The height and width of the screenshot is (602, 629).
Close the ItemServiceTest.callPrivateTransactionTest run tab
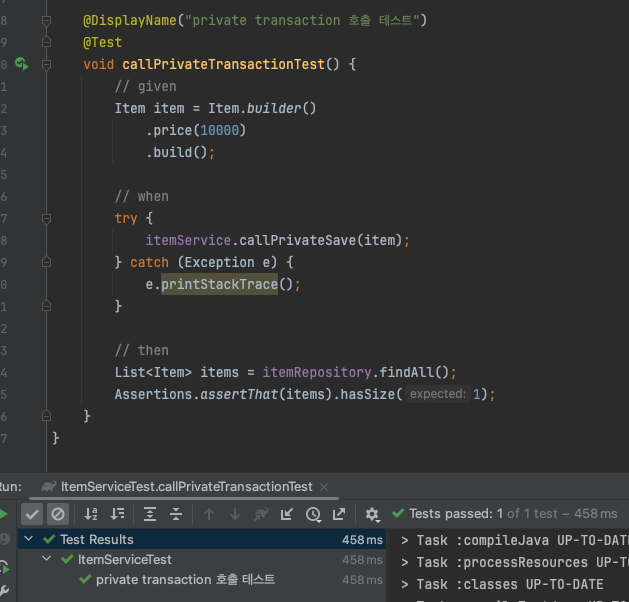click(x=324, y=487)
